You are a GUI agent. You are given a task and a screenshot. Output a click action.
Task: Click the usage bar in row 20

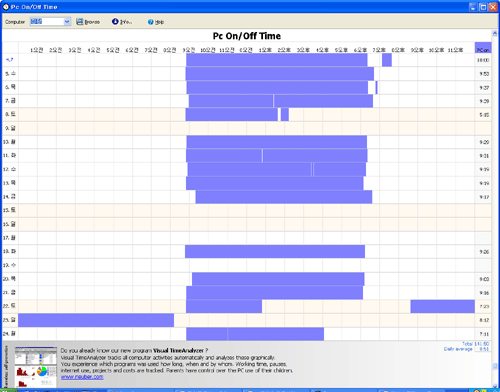point(278,279)
